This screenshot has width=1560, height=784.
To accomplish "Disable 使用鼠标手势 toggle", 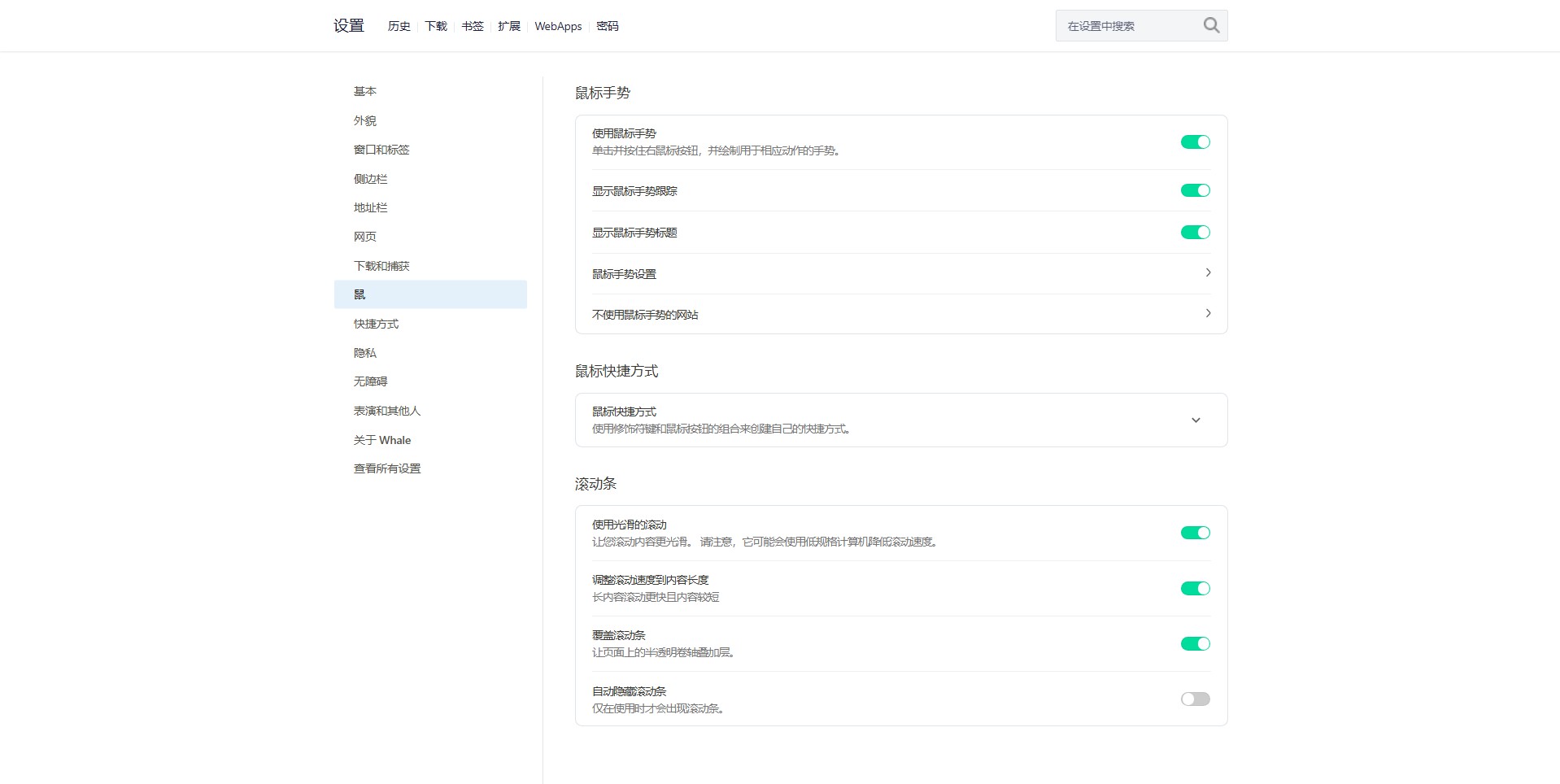I will click(1195, 142).
